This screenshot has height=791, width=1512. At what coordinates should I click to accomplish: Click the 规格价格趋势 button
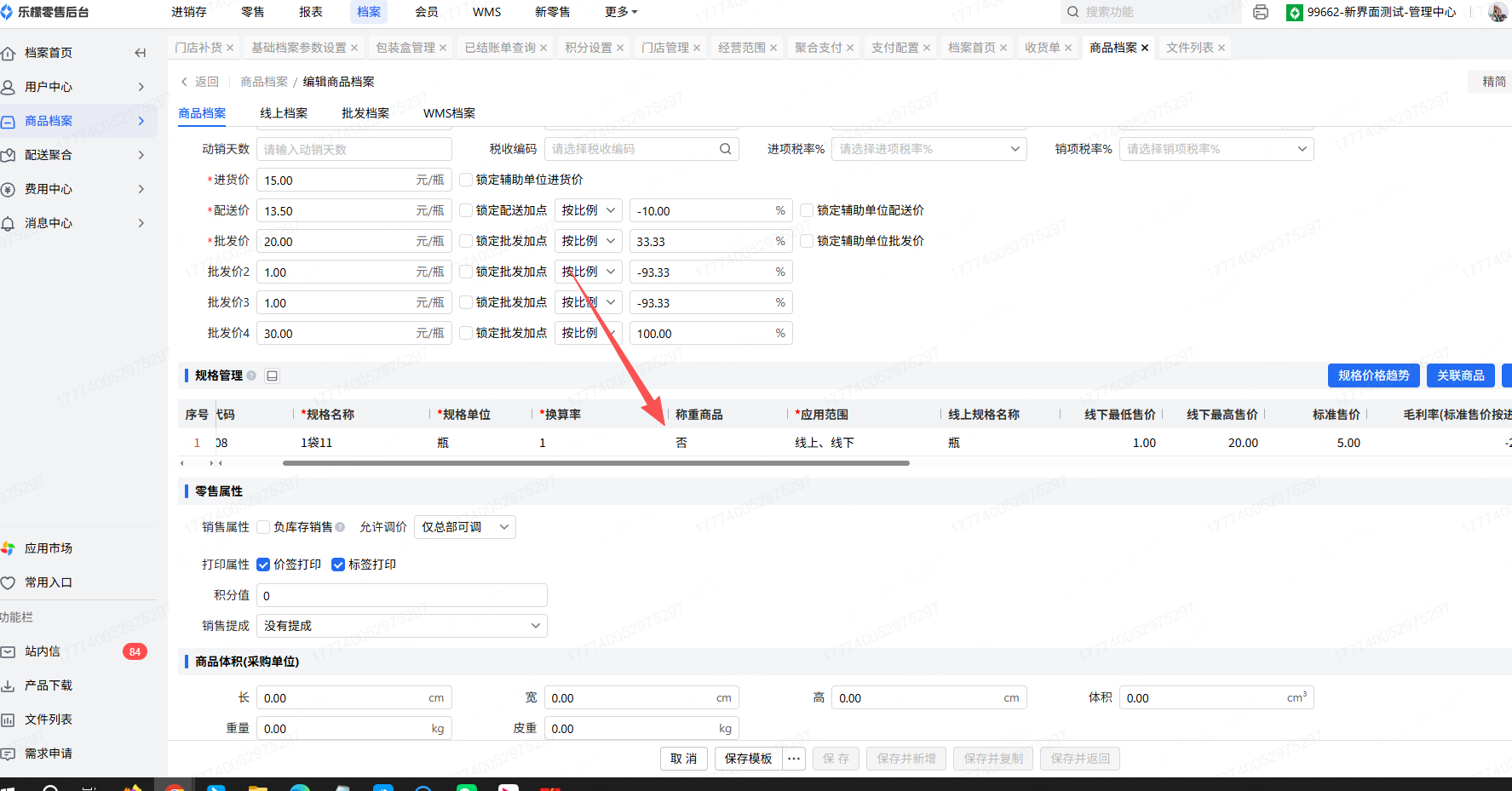[1374, 375]
